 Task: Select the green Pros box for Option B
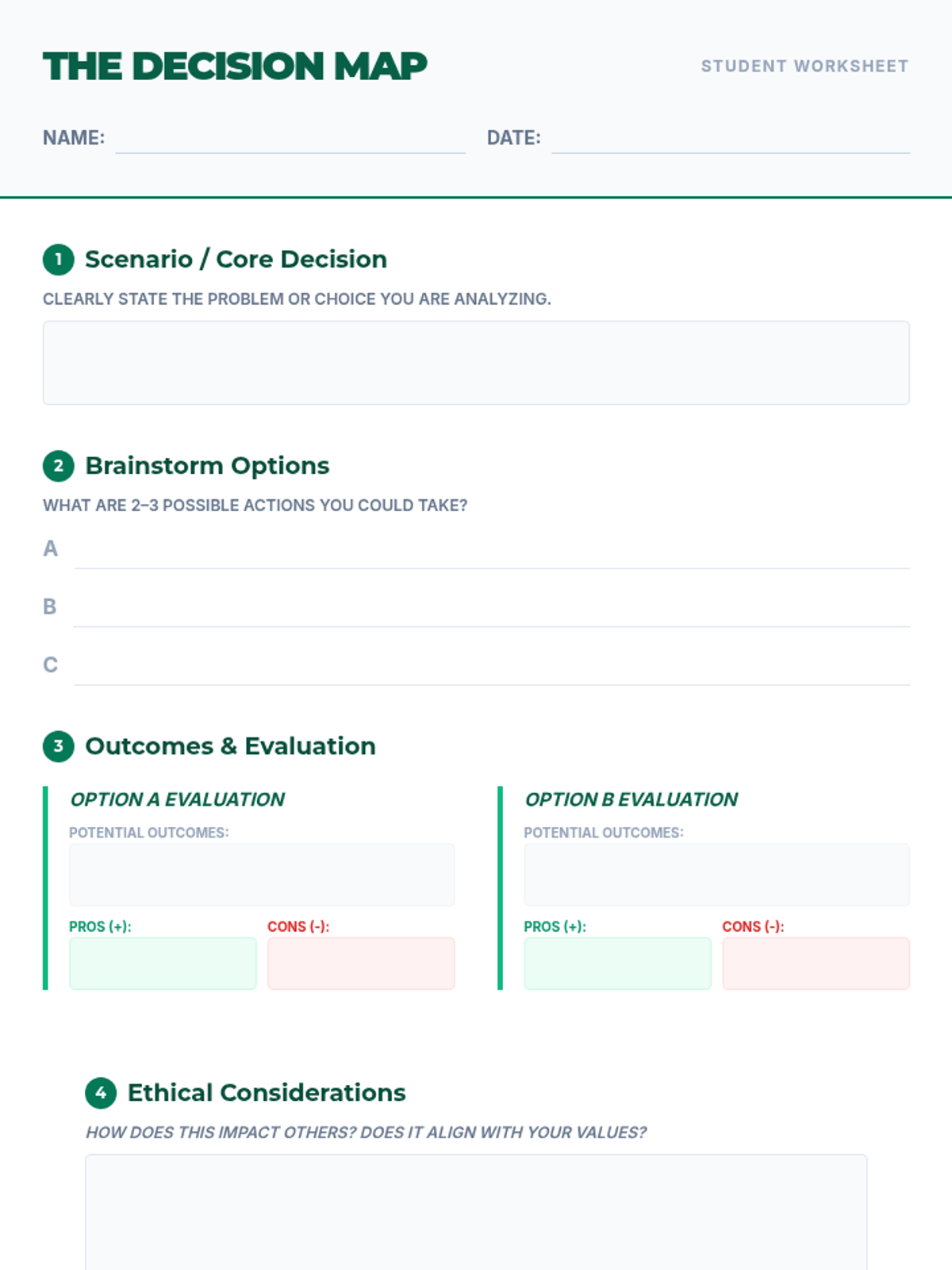point(617,964)
